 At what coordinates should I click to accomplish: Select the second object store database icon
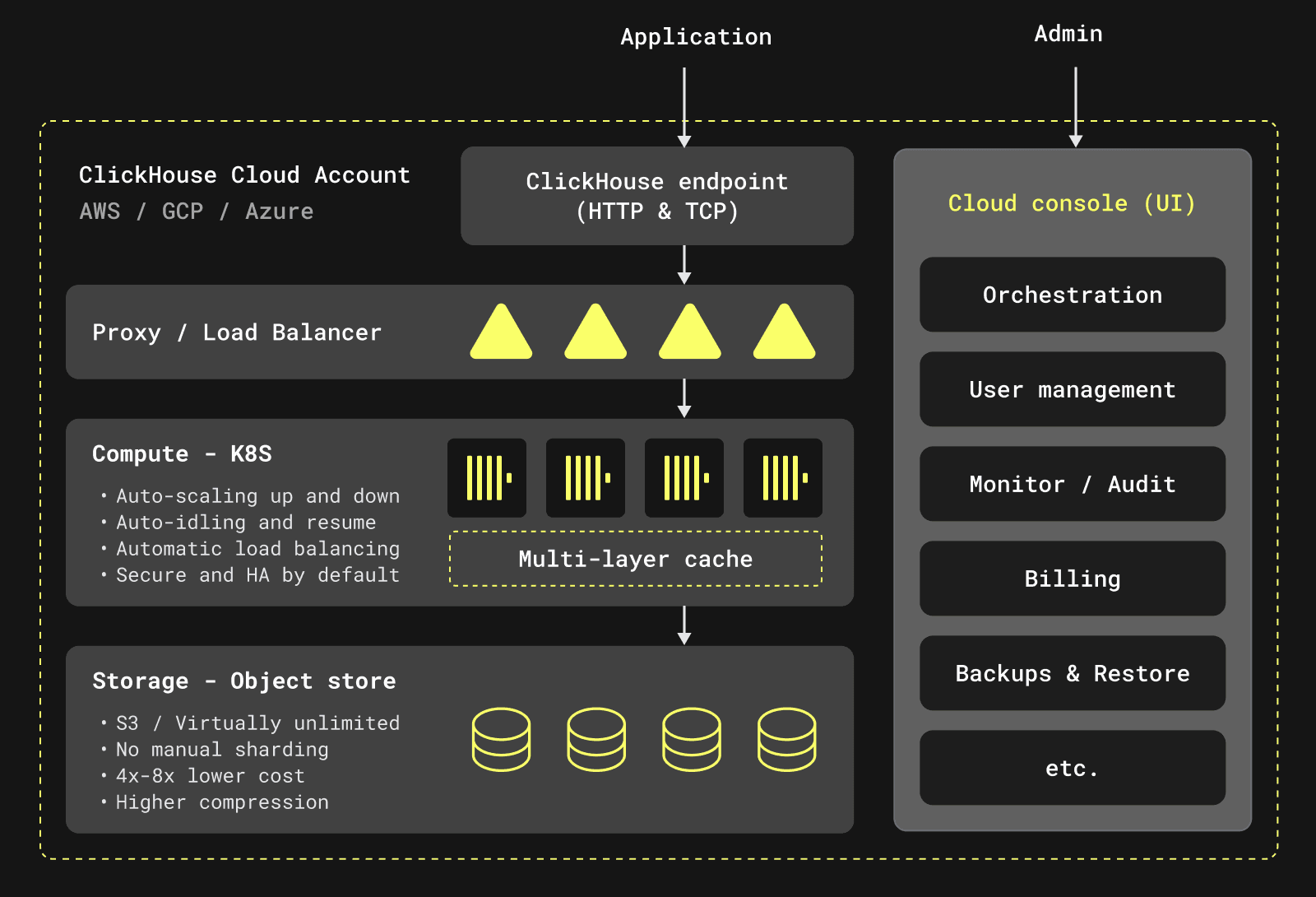point(596,739)
